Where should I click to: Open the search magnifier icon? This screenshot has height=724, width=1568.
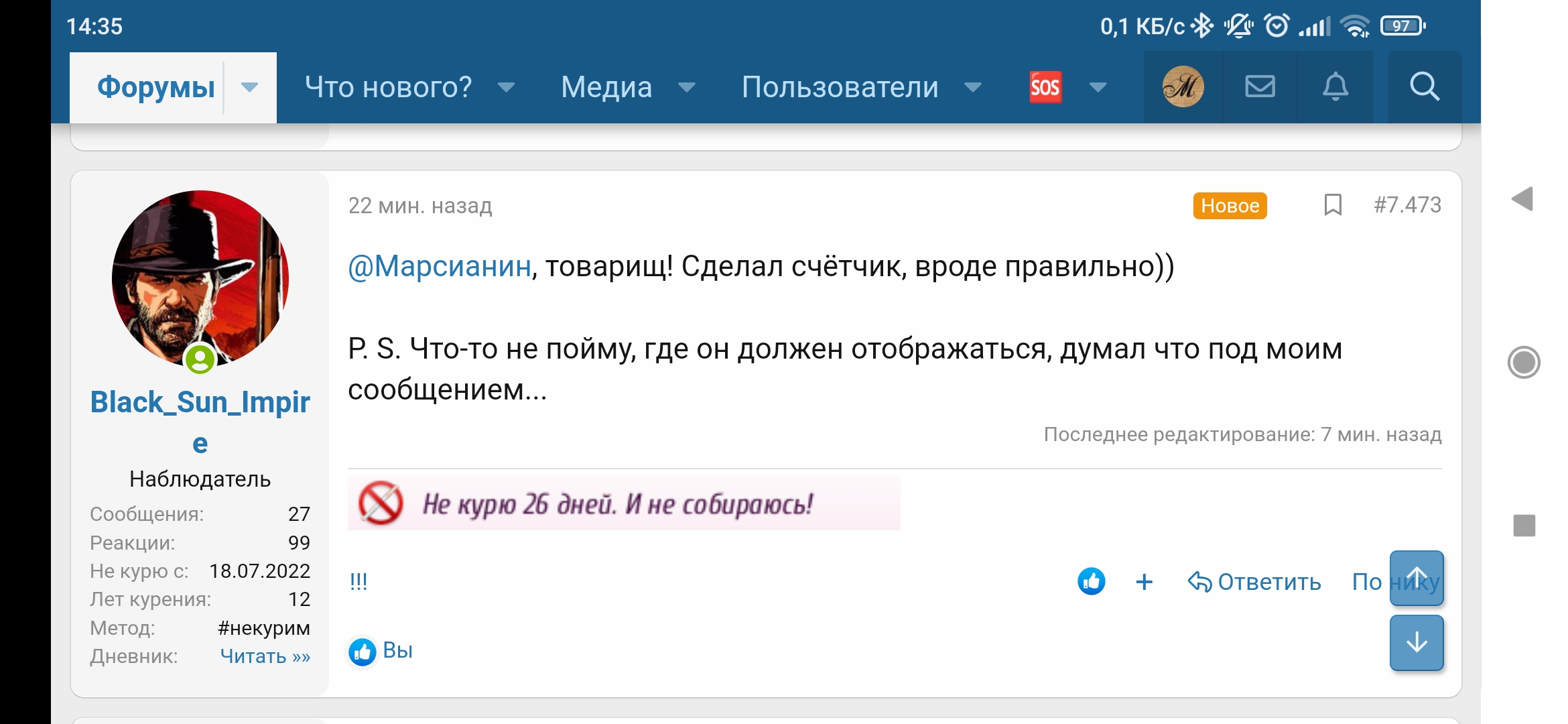(1424, 86)
